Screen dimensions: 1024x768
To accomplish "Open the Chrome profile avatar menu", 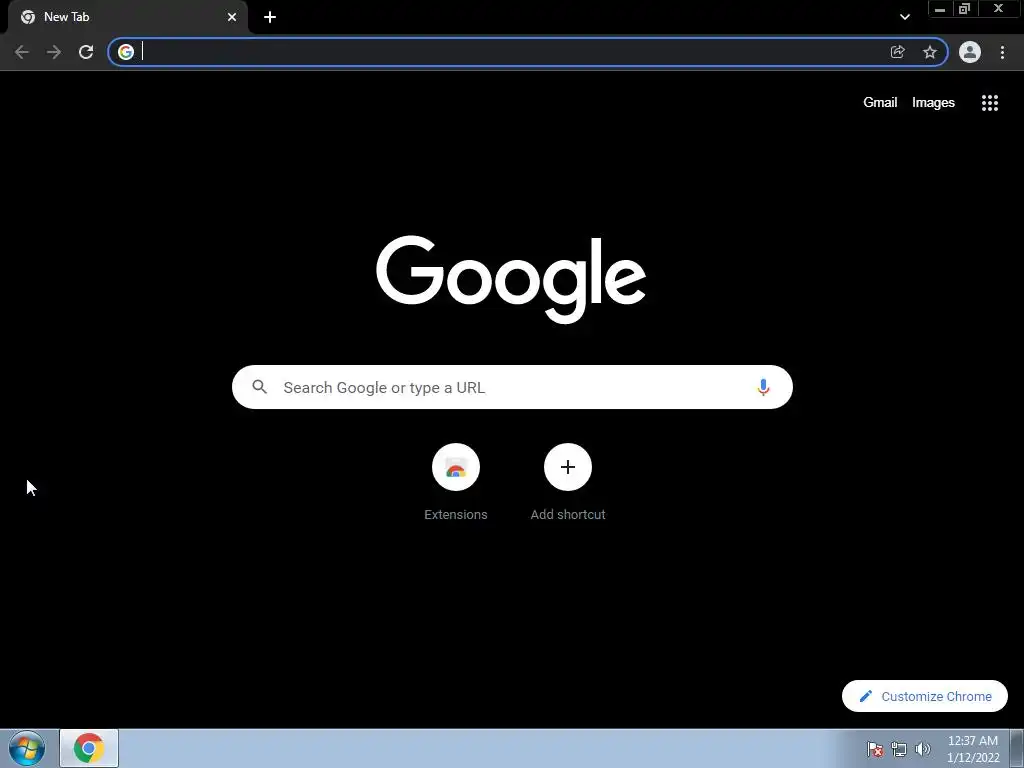I will [x=970, y=52].
